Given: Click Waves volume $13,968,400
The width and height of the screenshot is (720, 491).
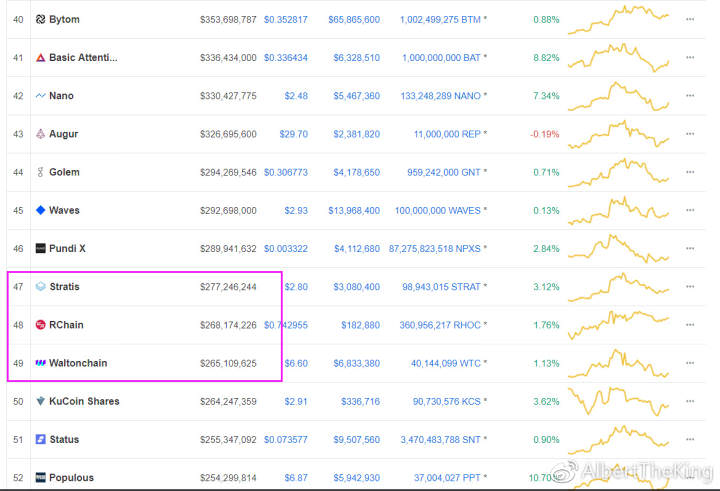Looking at the screenshot, I should [354, 210].
